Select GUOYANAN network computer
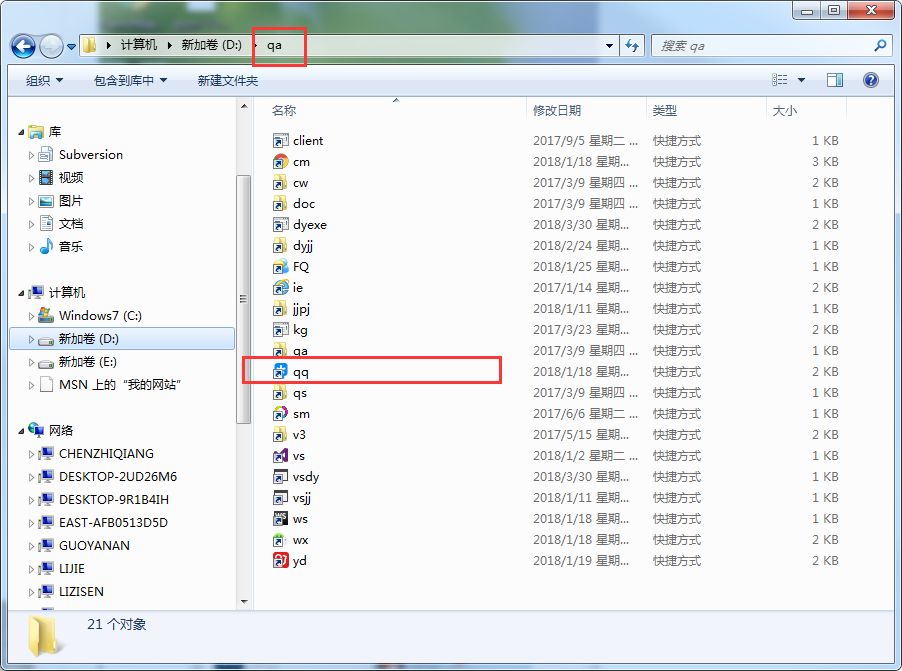This screenshot has width=902, height=671. (x=94, y=546)
